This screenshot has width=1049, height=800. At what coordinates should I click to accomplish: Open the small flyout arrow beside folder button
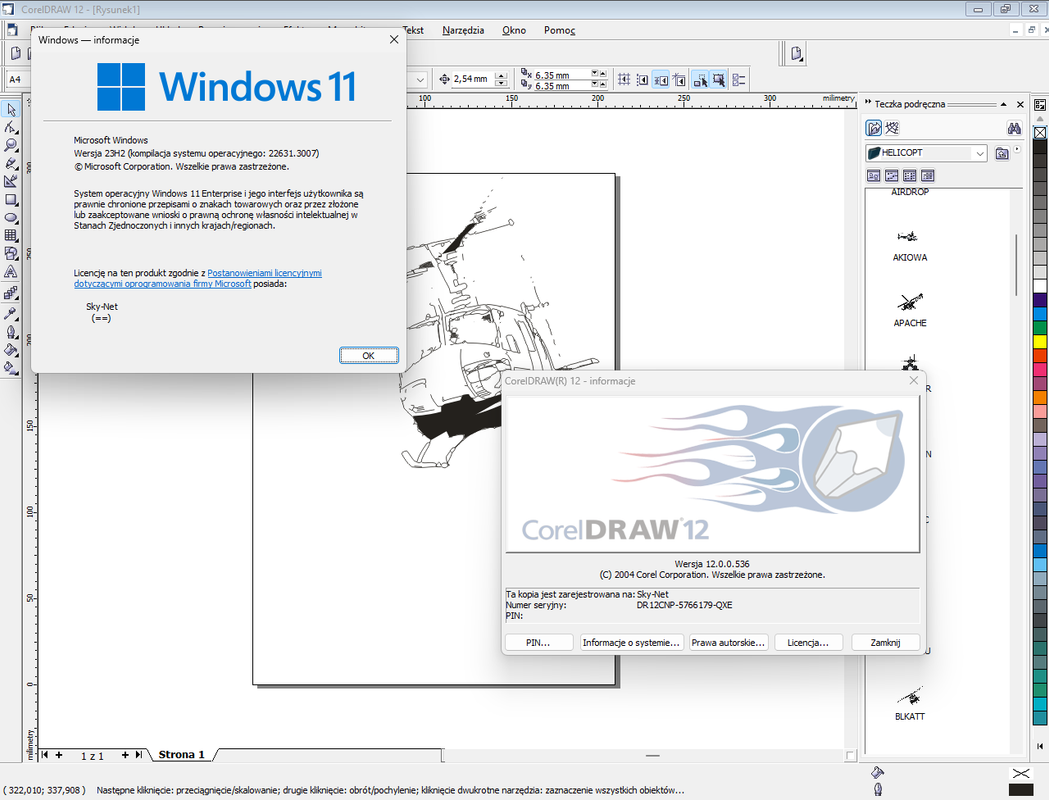click(1017, 149)
